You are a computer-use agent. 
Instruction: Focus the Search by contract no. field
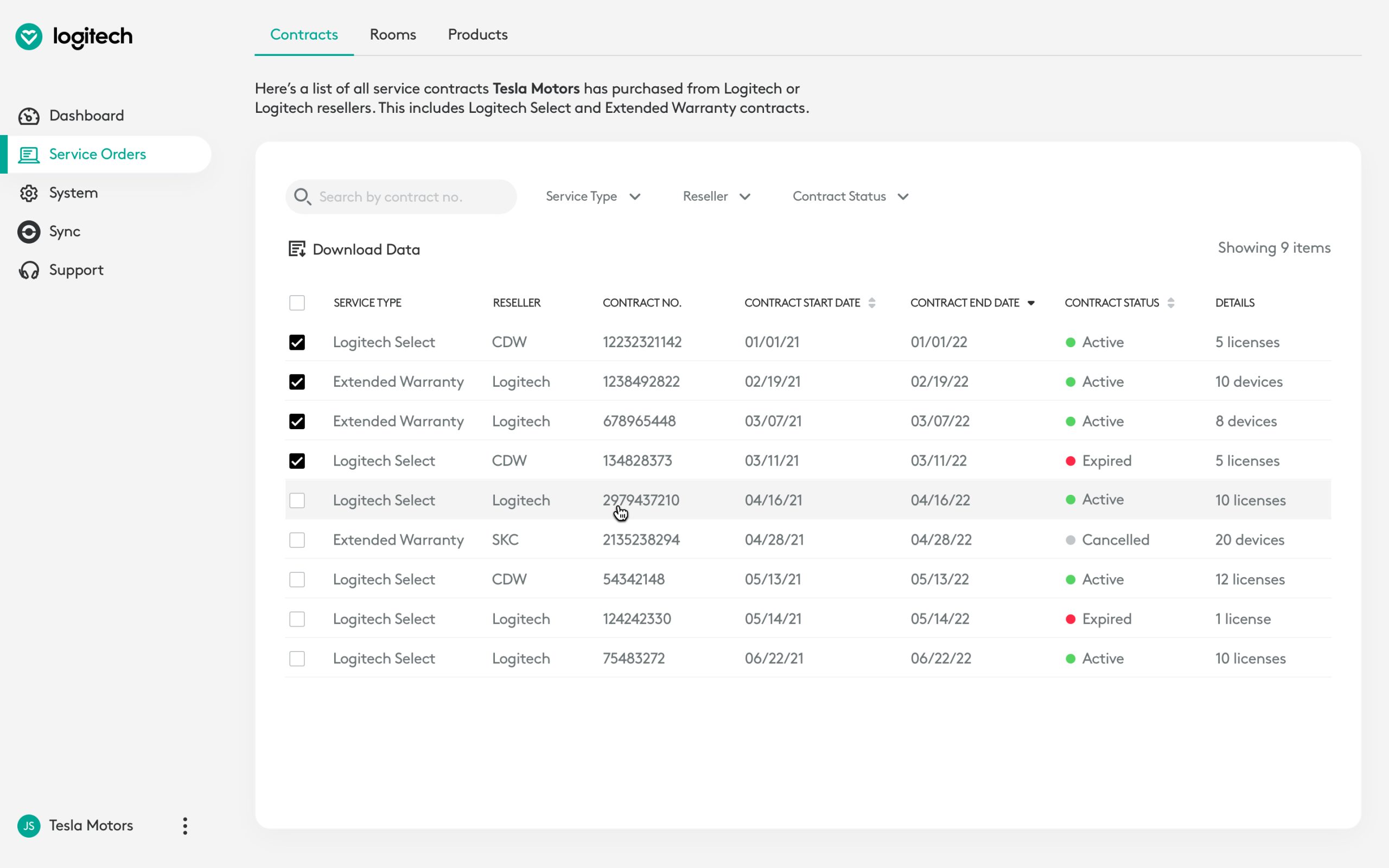tap(401, 196)
